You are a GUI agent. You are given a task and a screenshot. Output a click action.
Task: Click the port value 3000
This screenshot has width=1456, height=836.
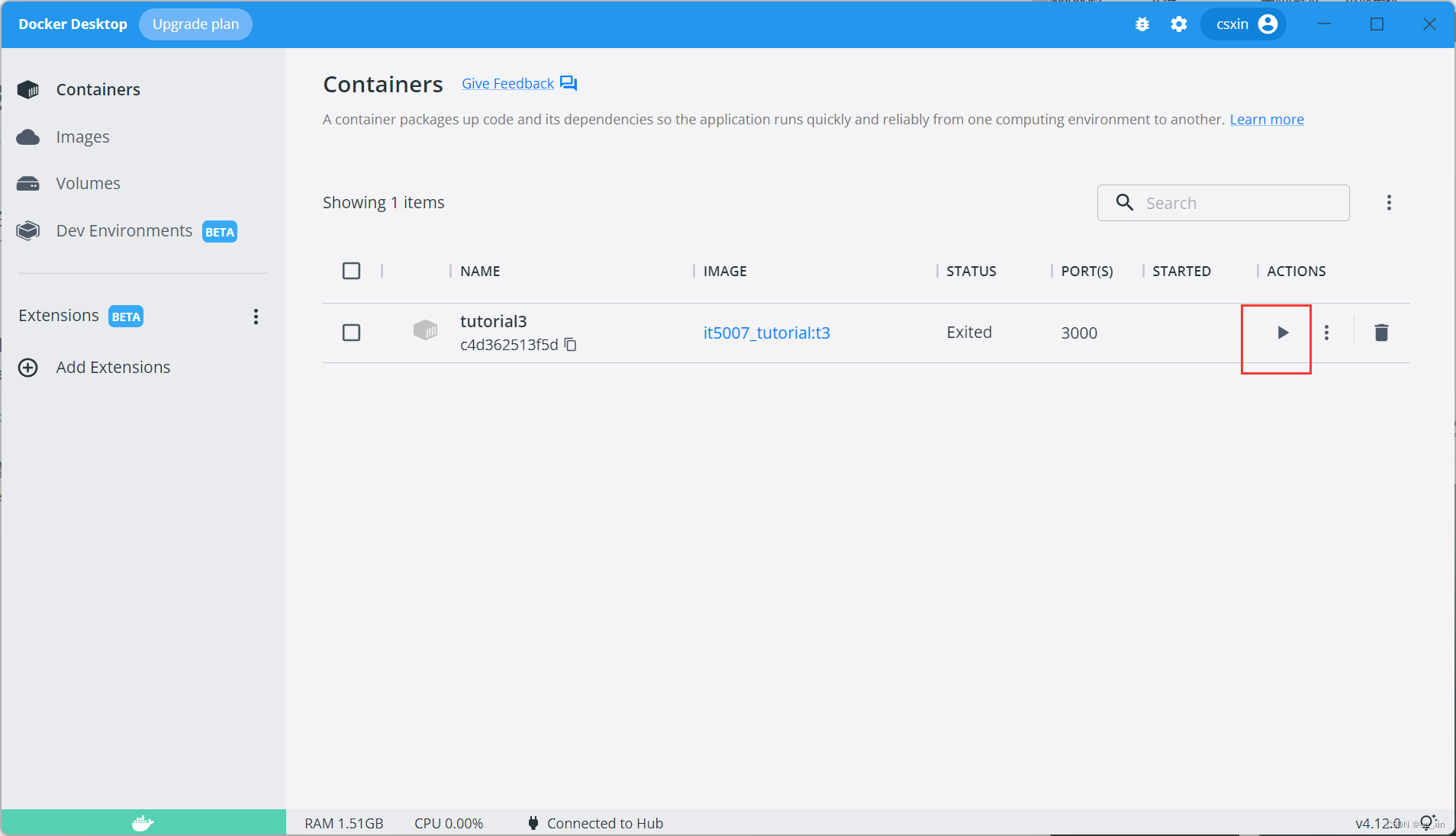[1079, 333]
